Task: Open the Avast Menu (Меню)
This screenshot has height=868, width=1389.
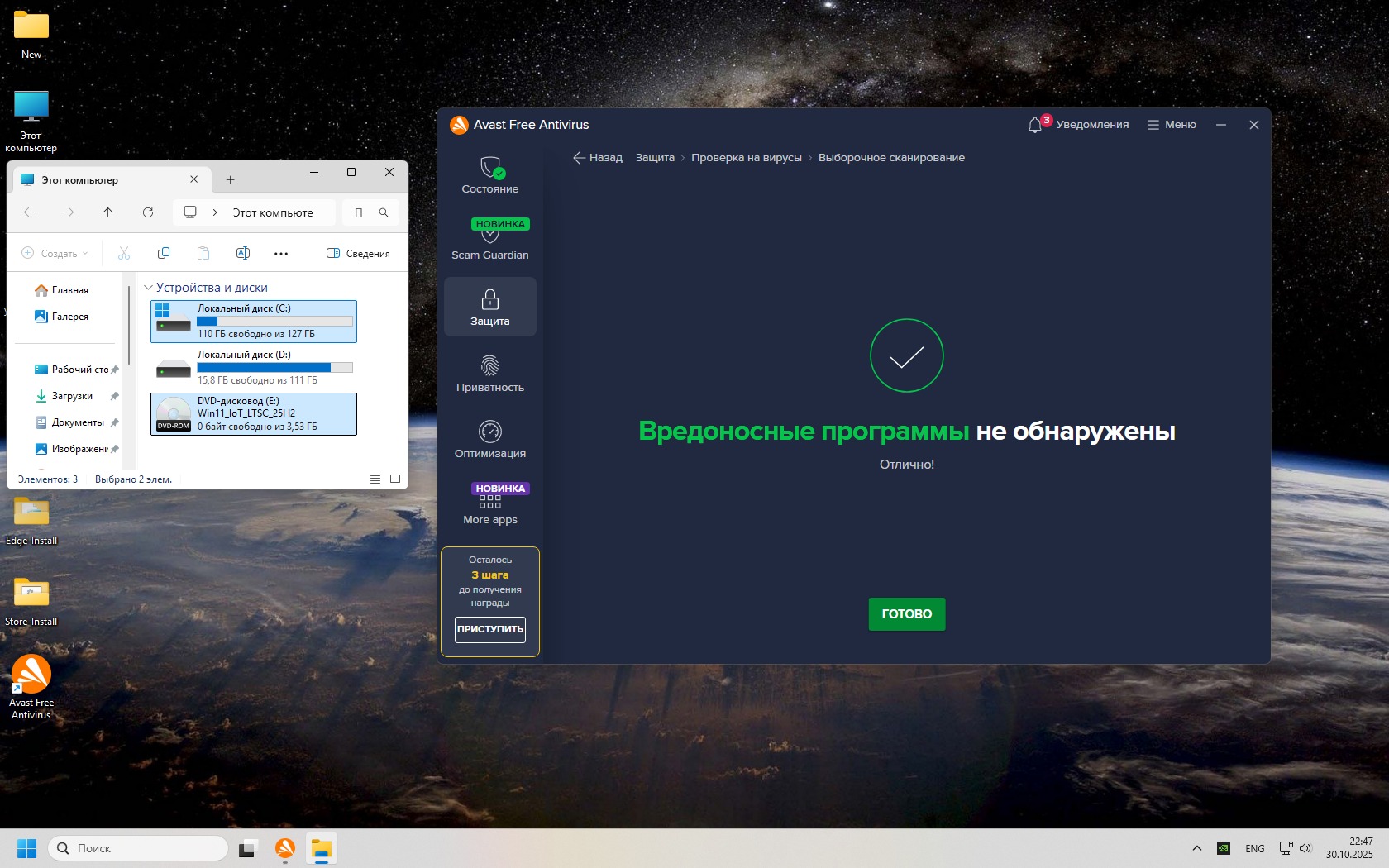Action: coord(1172,125)
